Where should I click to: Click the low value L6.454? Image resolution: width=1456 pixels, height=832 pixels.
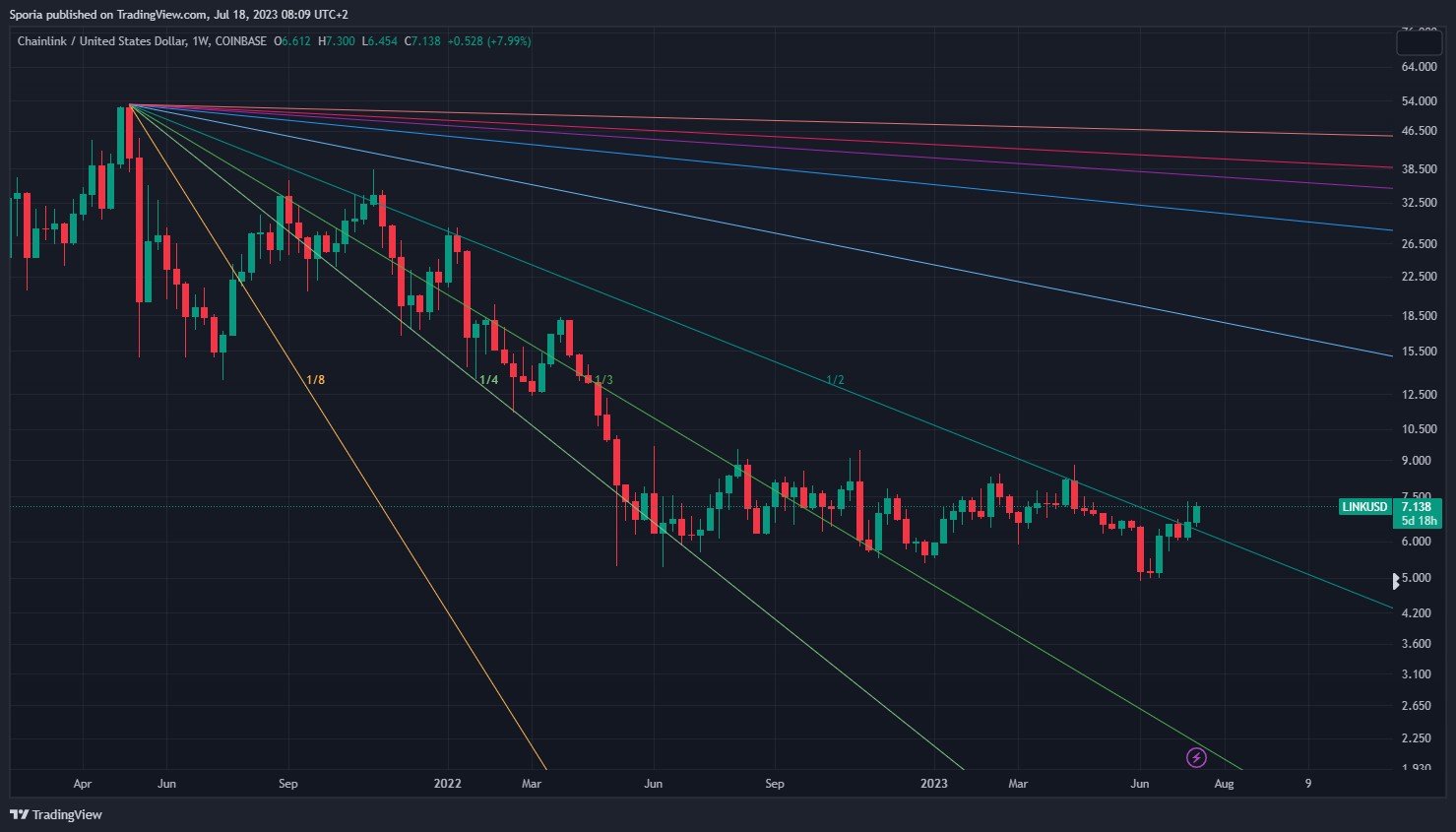click(380, 41)
